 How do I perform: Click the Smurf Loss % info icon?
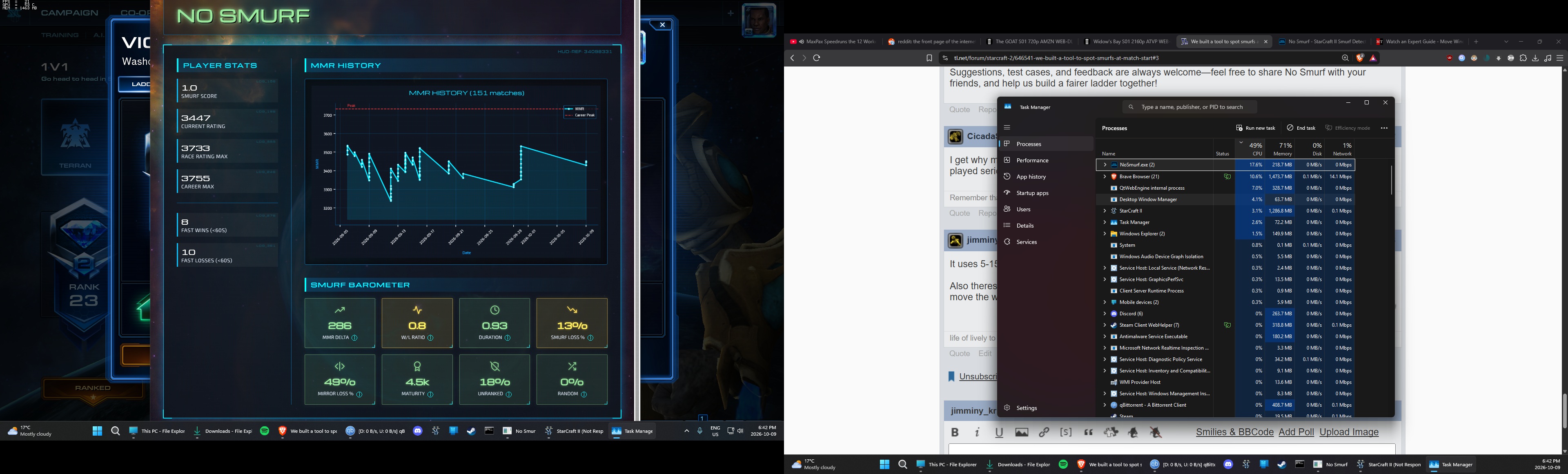(x=590, y=338)
